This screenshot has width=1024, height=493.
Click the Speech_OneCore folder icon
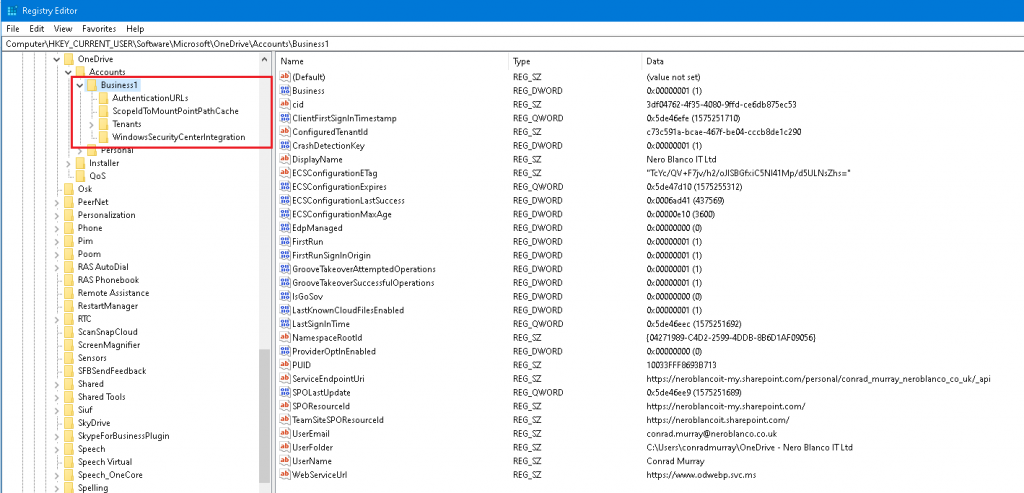coord(69,475)
